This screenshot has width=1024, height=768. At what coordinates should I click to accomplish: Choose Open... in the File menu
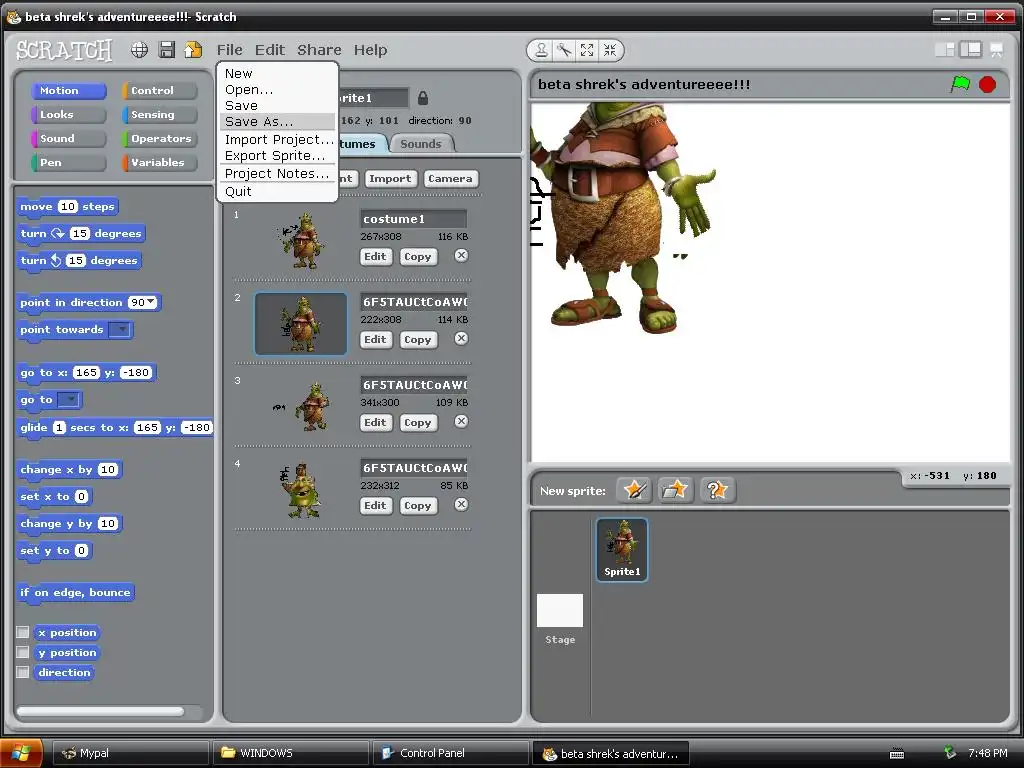278,89
